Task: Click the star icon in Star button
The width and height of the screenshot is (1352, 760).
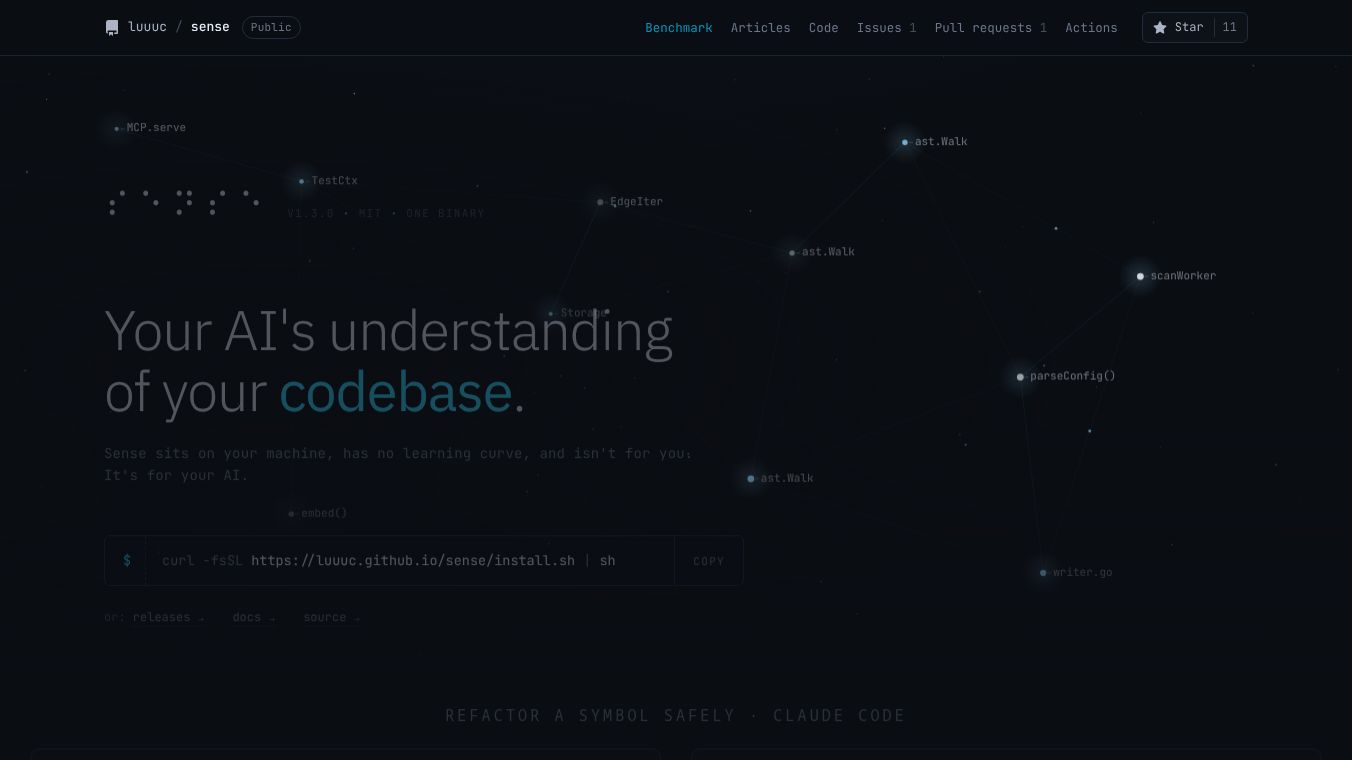Action: (1160, 28)
